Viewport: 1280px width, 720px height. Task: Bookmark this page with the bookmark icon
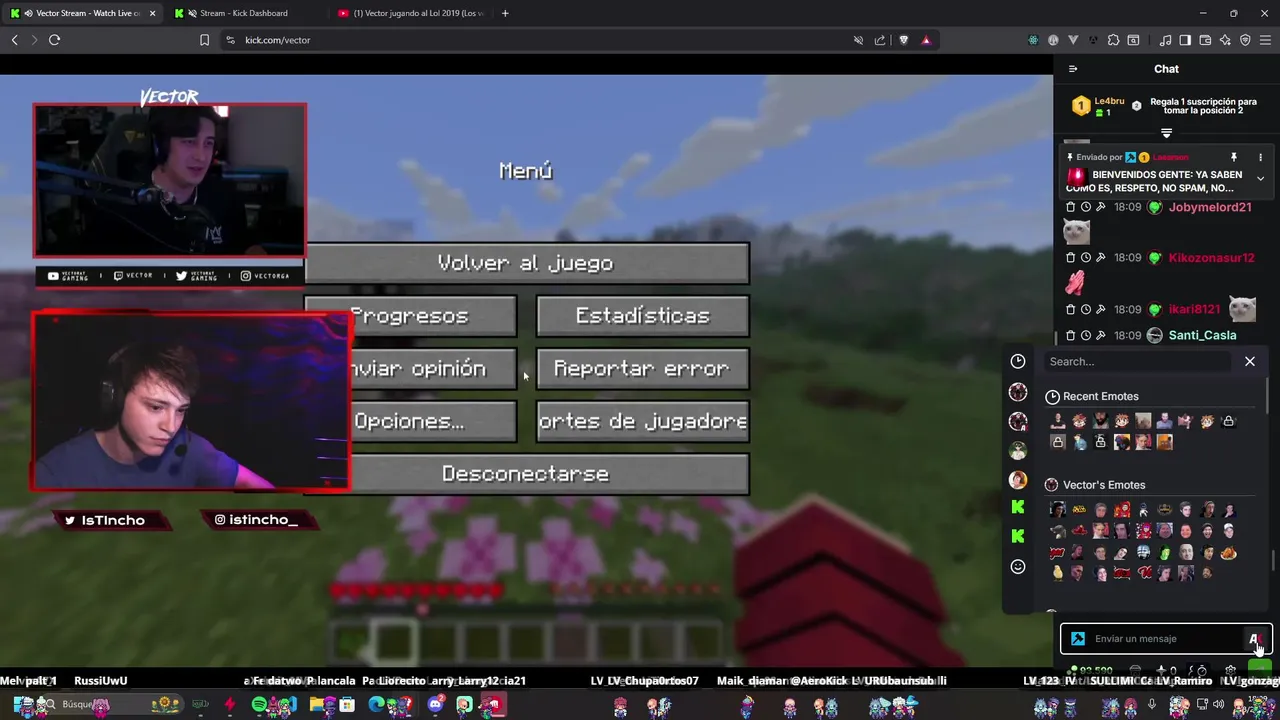click(x=204, y=40)
